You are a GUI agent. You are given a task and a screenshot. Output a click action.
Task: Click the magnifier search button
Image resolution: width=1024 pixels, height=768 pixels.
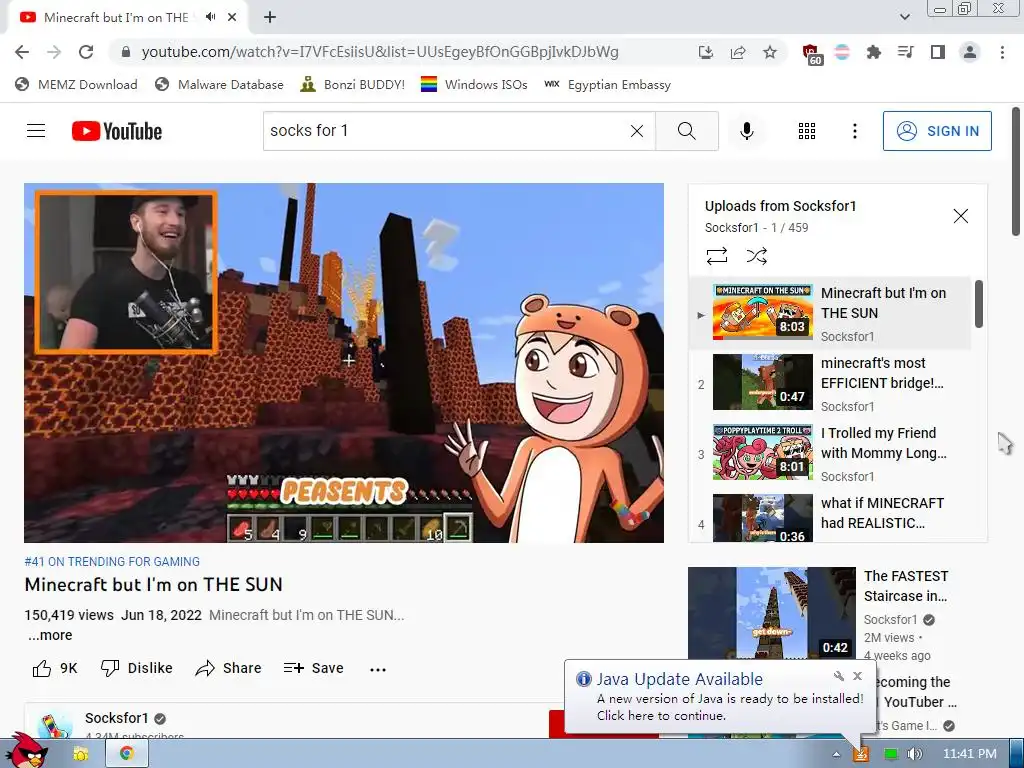coord(687,131)
